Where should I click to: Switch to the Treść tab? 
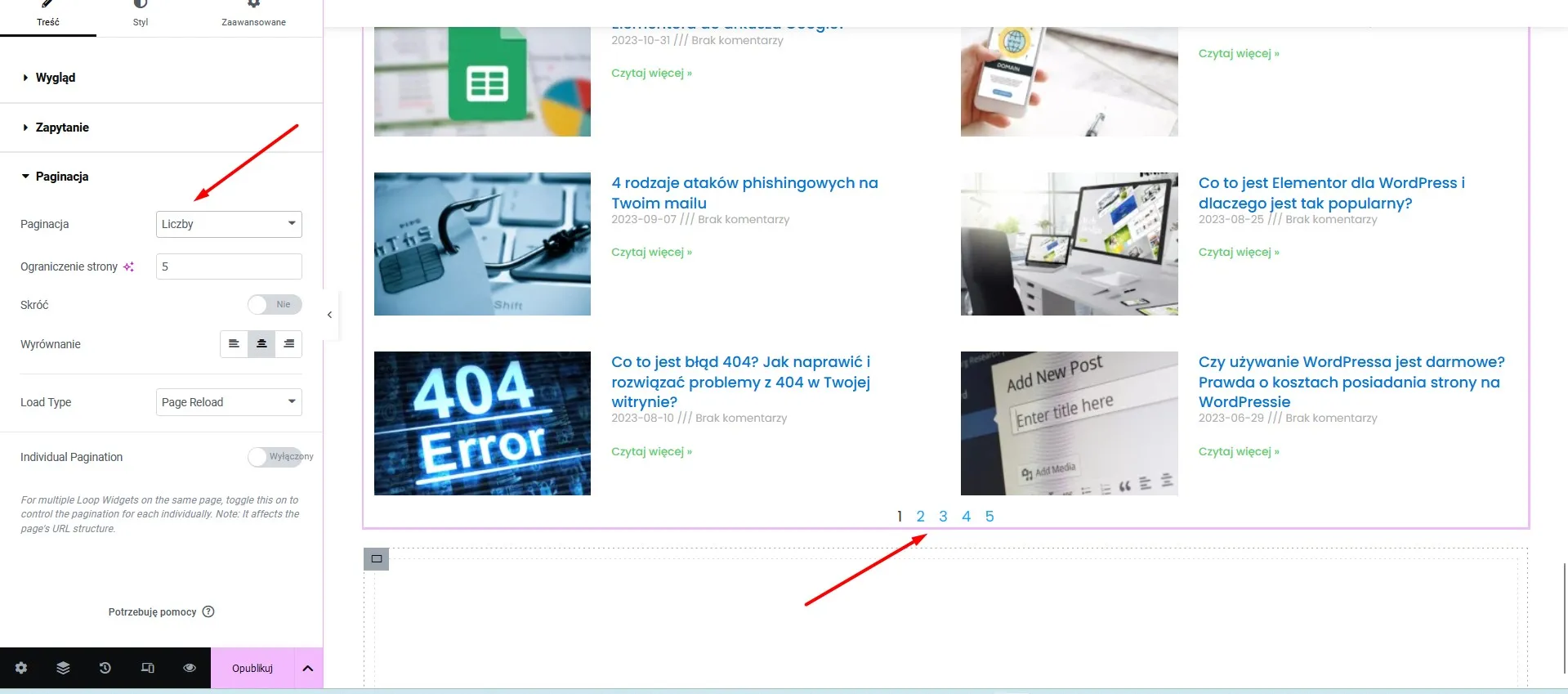pos(48,16)
